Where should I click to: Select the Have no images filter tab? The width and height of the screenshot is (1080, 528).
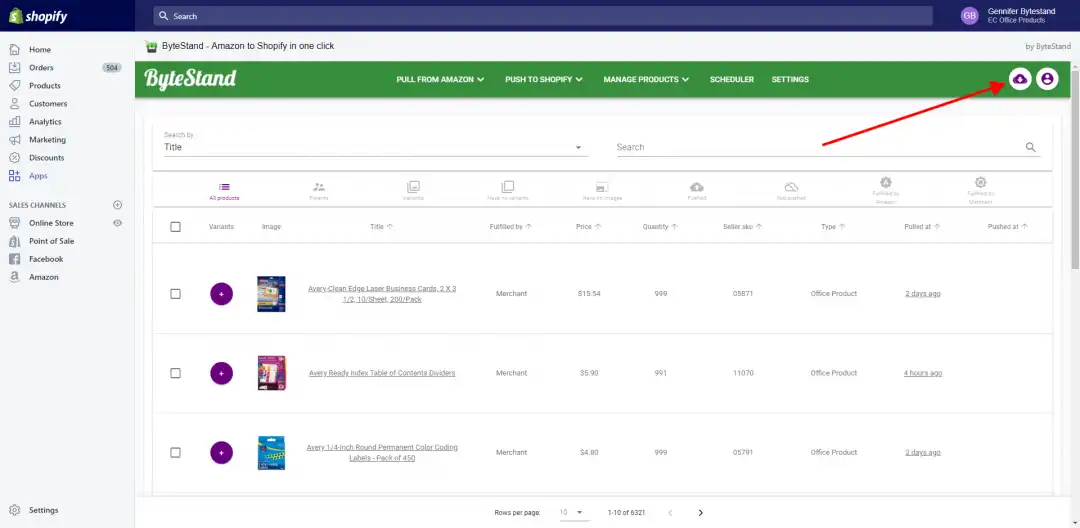pyautogui.click(x=602, y=191)
